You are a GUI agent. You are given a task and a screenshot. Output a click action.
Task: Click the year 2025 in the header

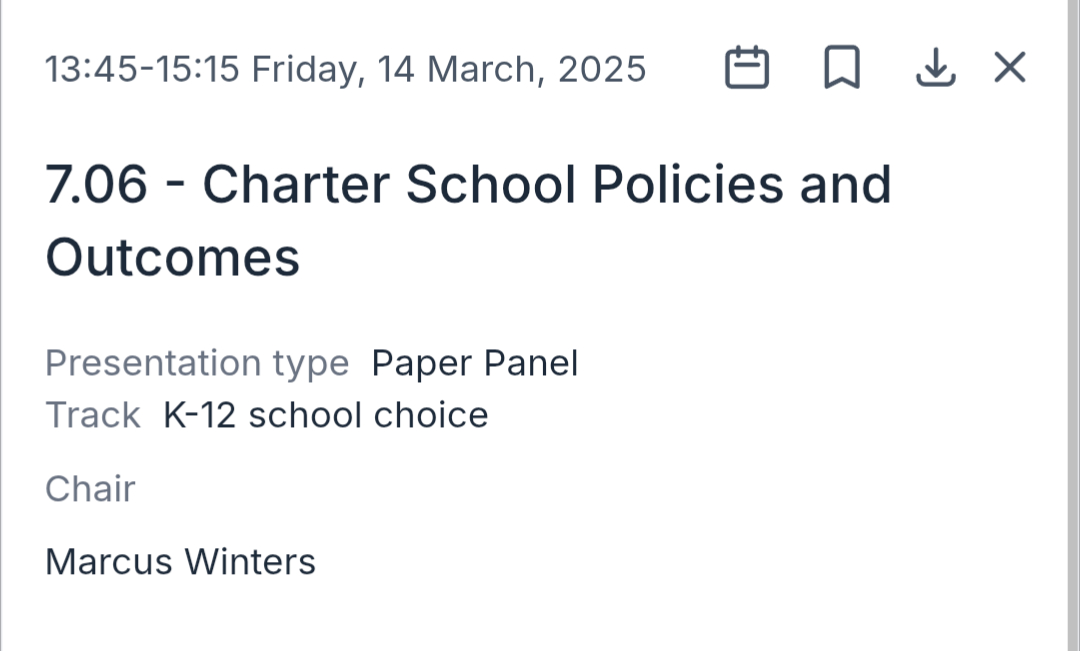click(602, 69)
